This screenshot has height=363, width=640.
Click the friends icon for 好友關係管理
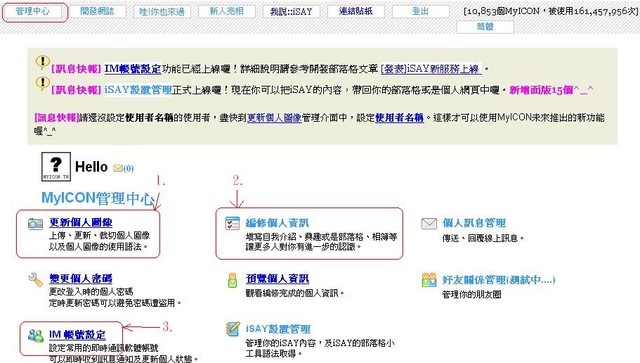(x=429, y=280)
